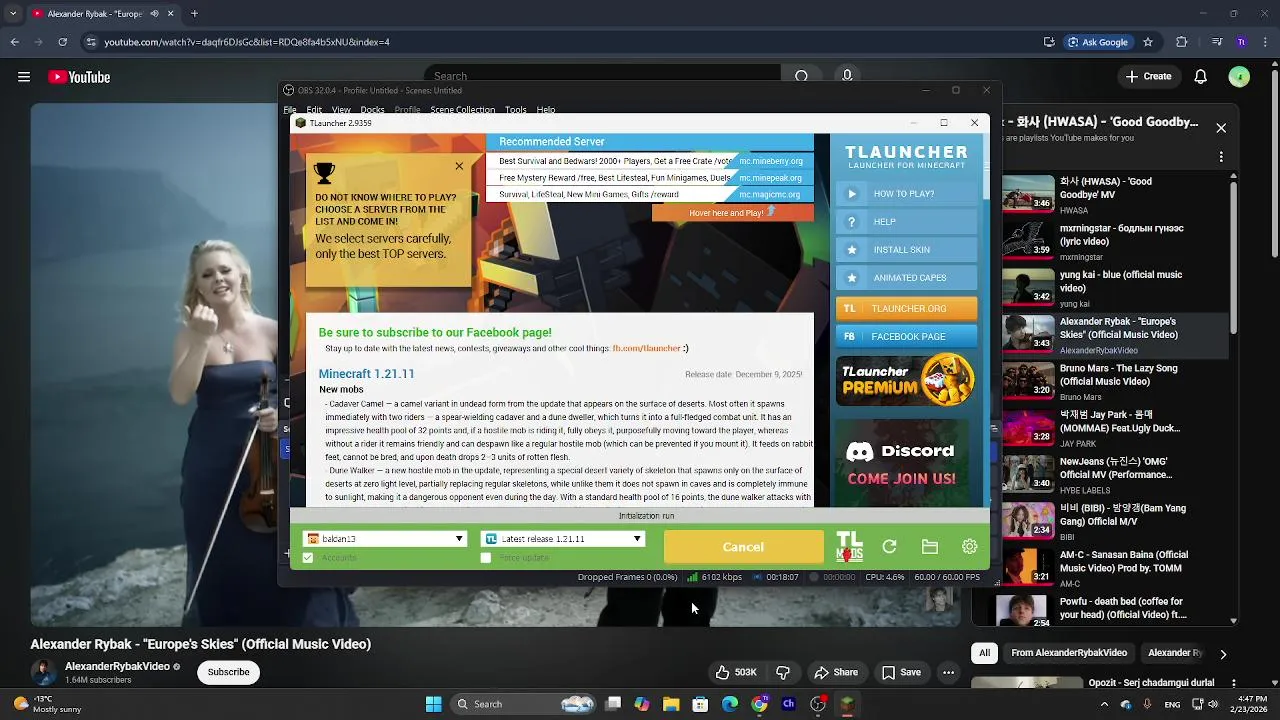Click the Windows Start button

coord(434,704)
